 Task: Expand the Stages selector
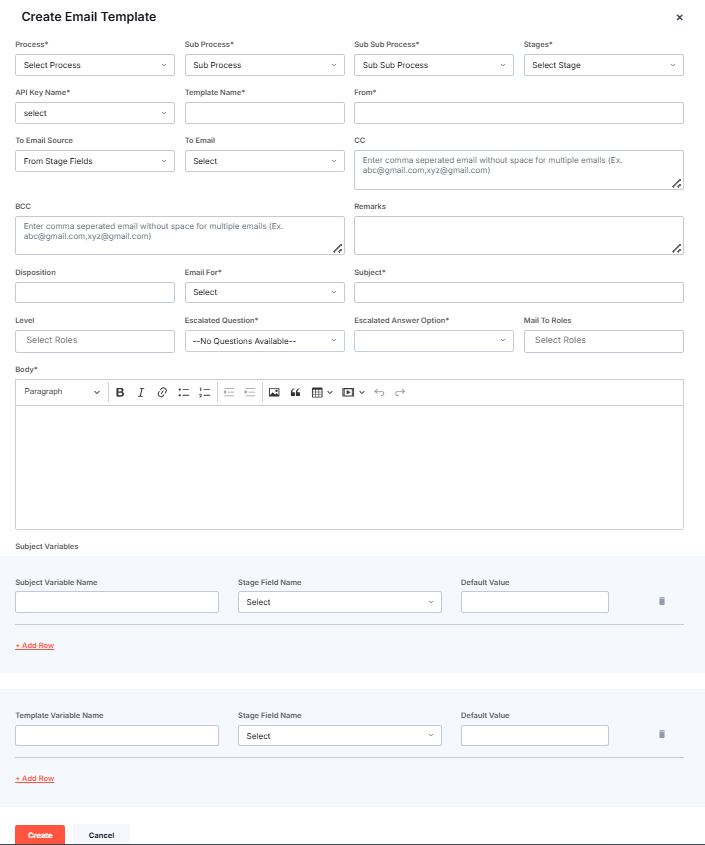coord(603,65)
